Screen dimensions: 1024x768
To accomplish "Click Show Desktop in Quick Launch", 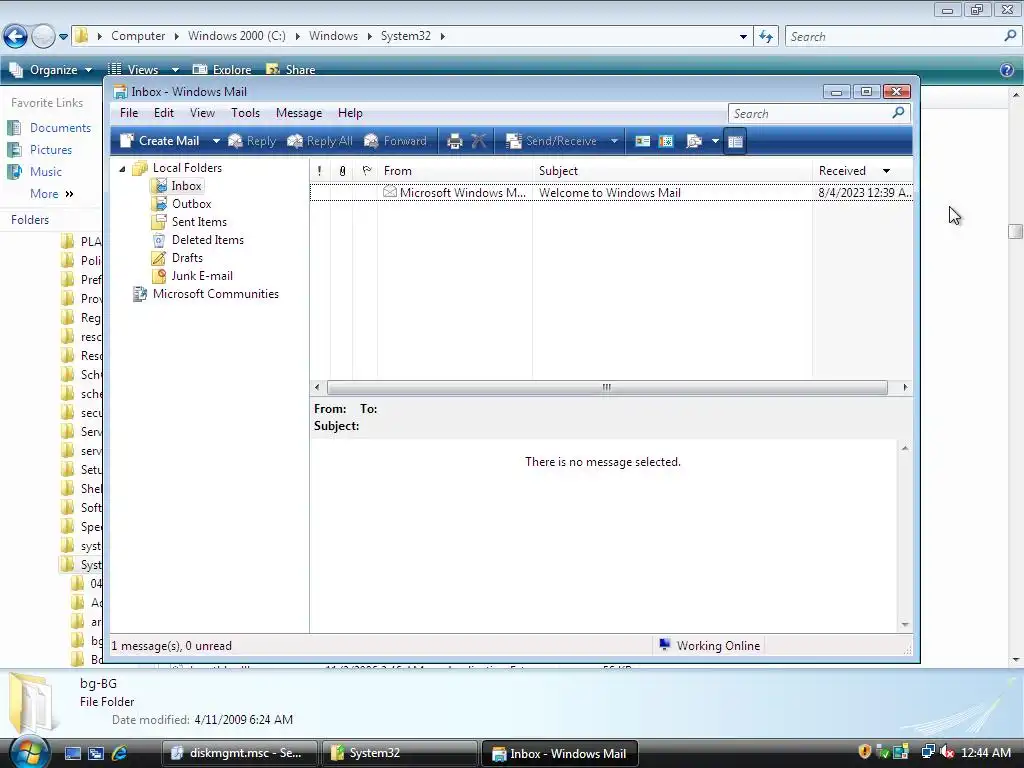I will point(72,754).
